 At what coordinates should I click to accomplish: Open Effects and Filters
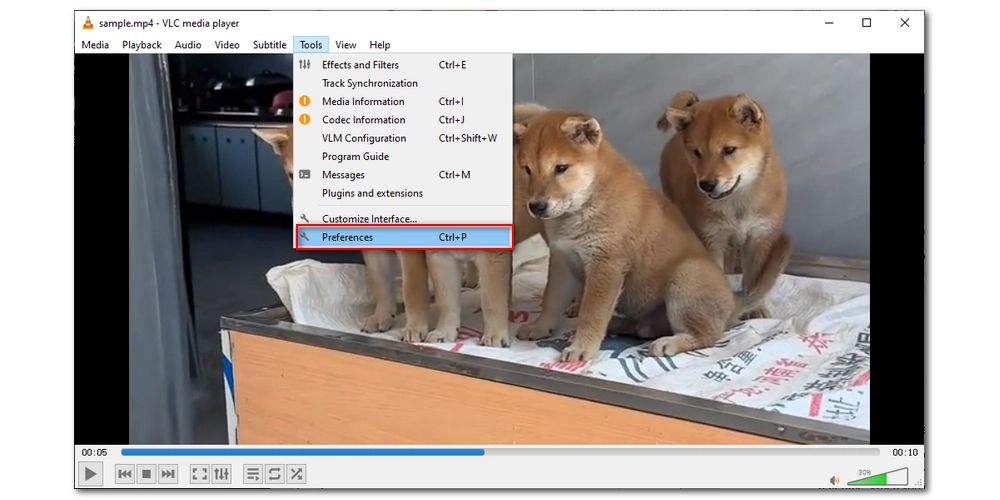pos(360,65)
